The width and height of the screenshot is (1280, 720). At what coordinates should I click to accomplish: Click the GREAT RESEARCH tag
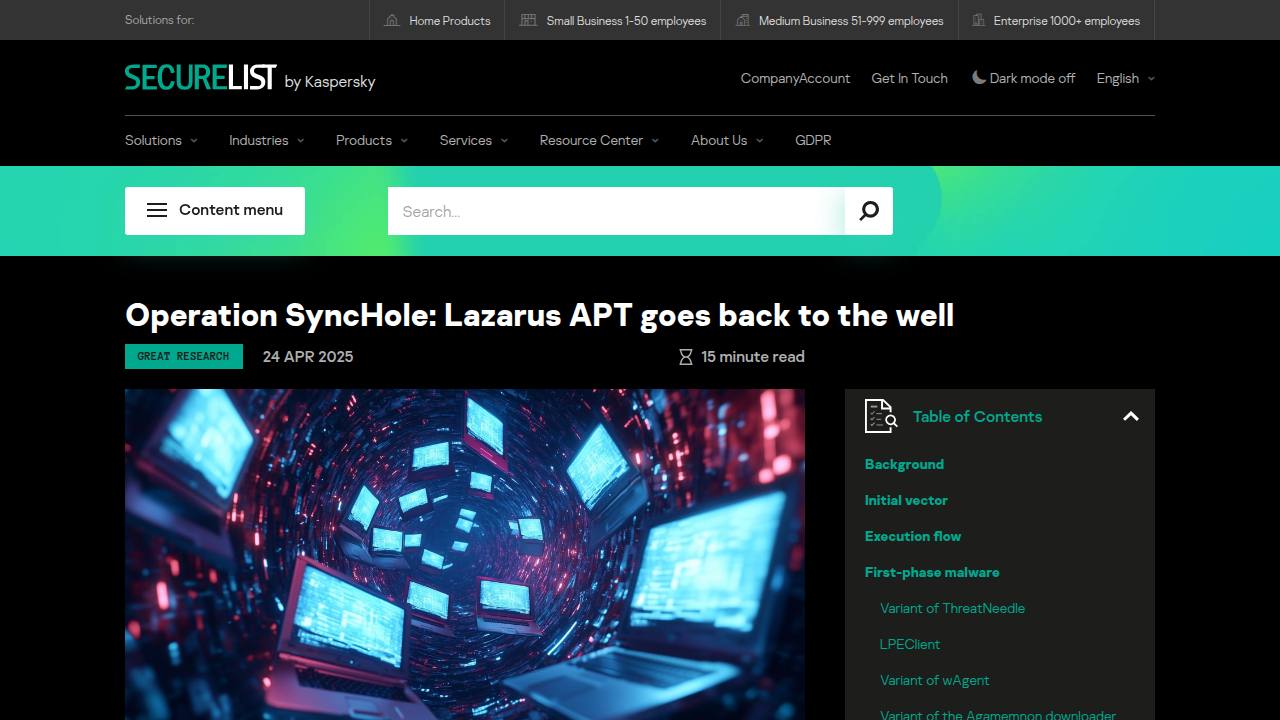tap(184, 356)
